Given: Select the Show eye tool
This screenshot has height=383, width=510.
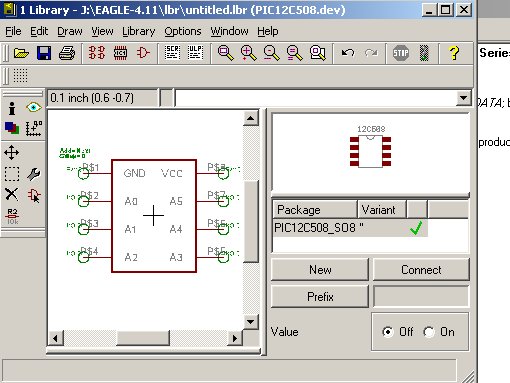Looking at the screenshot, I should [34, 107].
